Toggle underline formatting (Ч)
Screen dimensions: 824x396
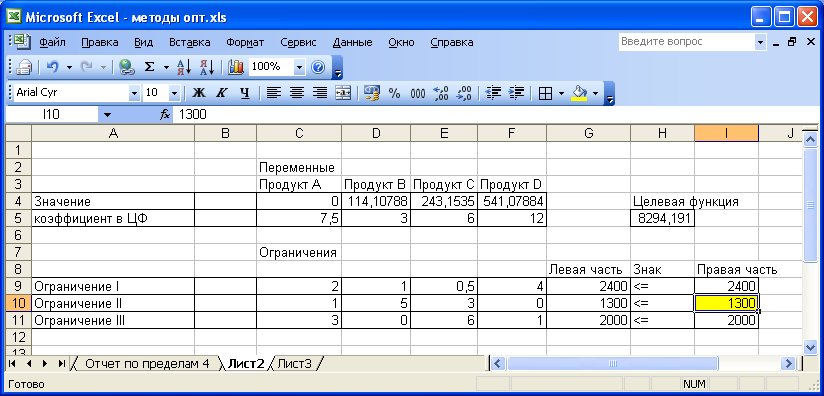(244, 93)
